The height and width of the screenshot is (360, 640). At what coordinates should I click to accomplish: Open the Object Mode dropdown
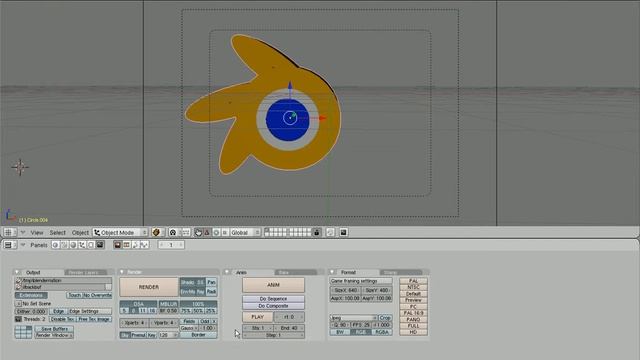point(120,232)
